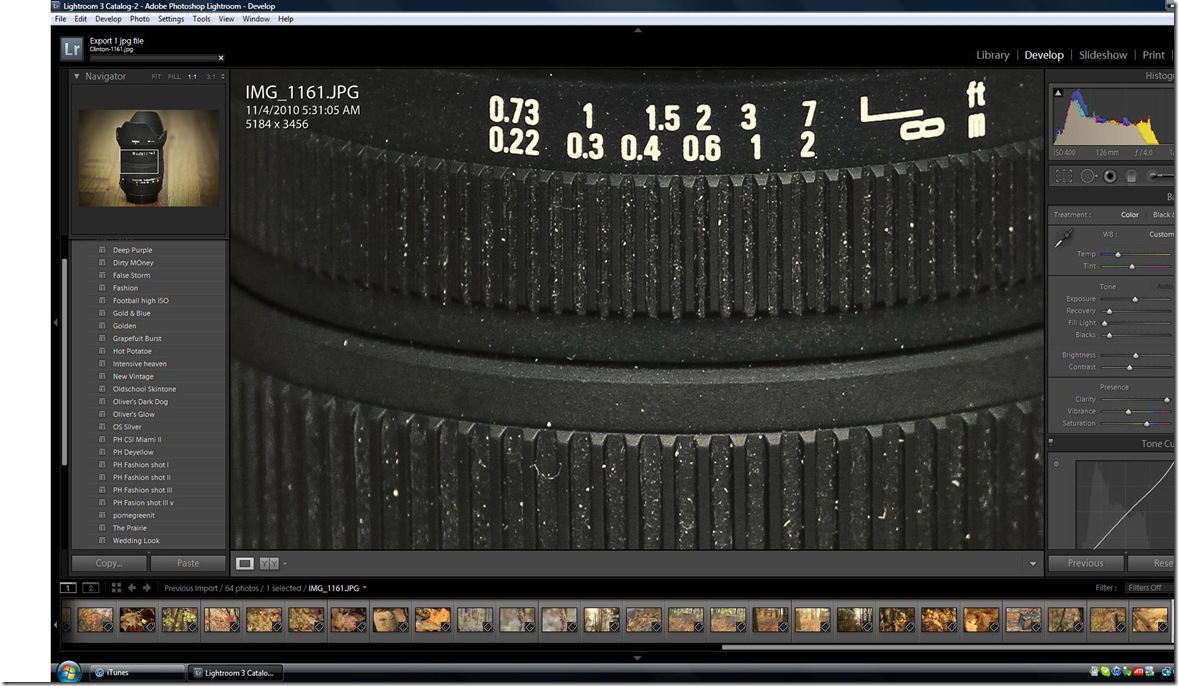Select the Spot Removal tool
This screenshot has height=686, width=1178.
1087,176
